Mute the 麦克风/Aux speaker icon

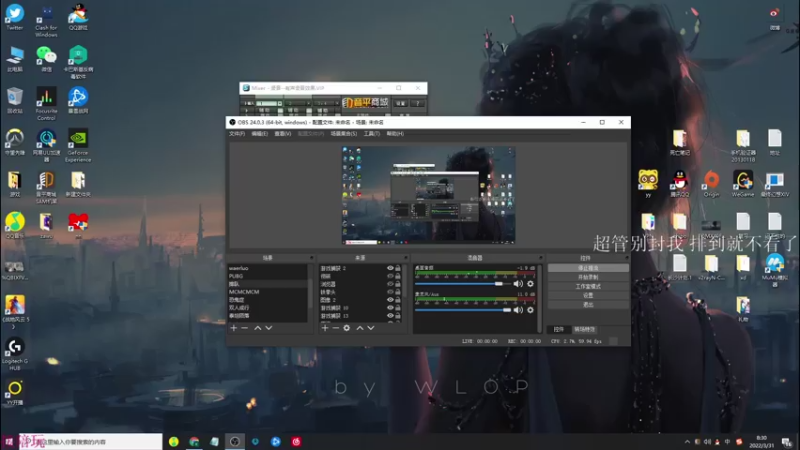pyautogui.click(x=518, y=310)
